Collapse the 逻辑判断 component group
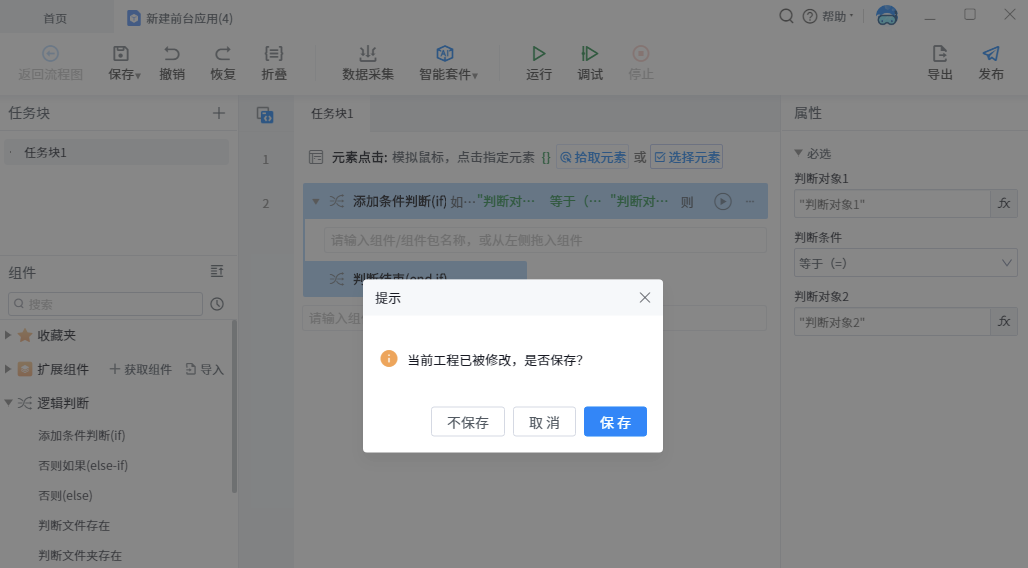This screenshot has width=1028, height=568. (x=9, y=403)
